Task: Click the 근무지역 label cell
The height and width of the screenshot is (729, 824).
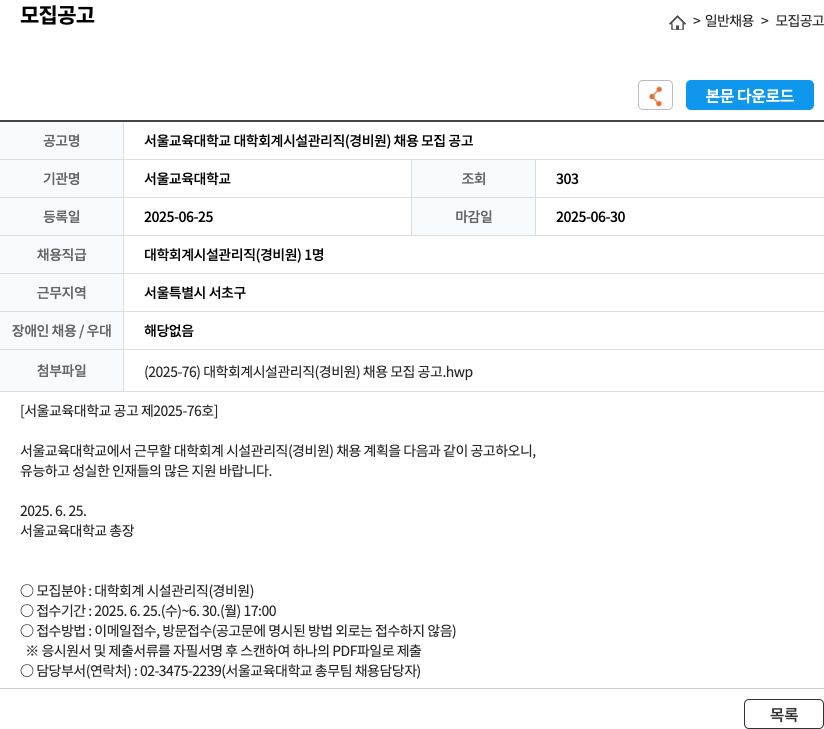Action: click(x=61, y=292)
